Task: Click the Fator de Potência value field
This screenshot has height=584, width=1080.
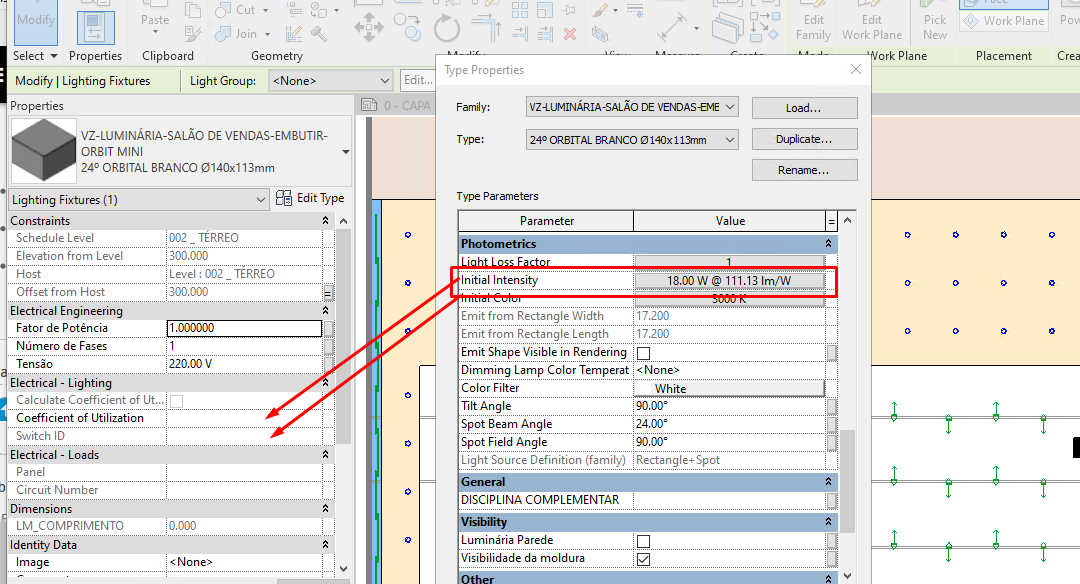Action: [x=245, y=328]
